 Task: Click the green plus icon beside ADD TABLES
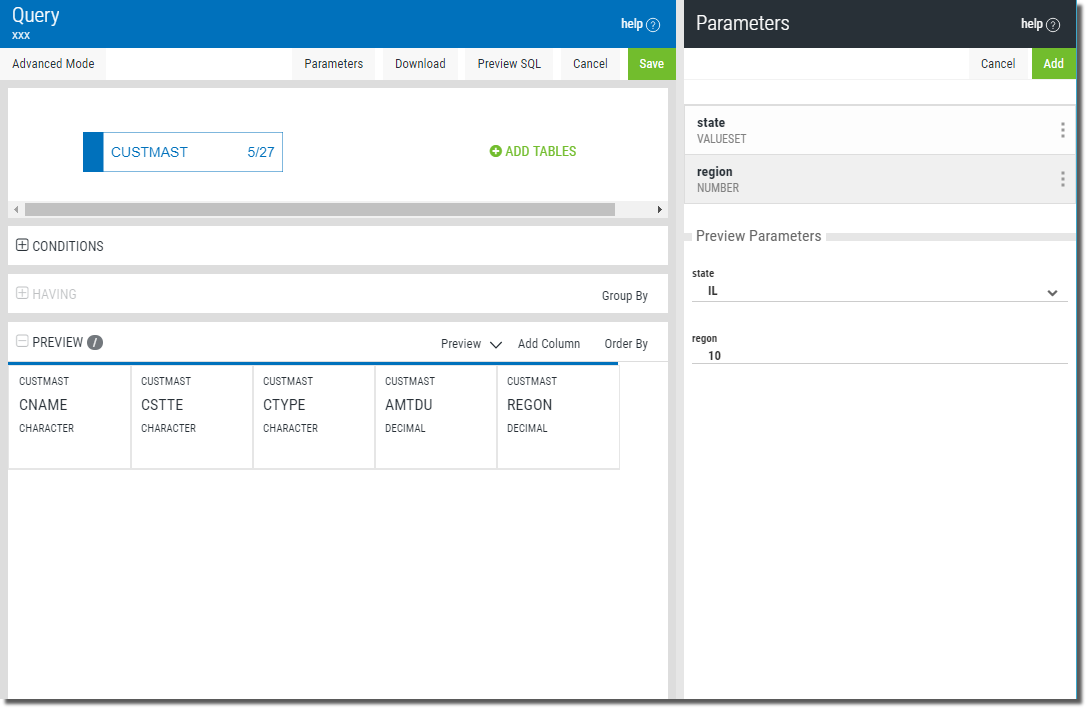495,151
